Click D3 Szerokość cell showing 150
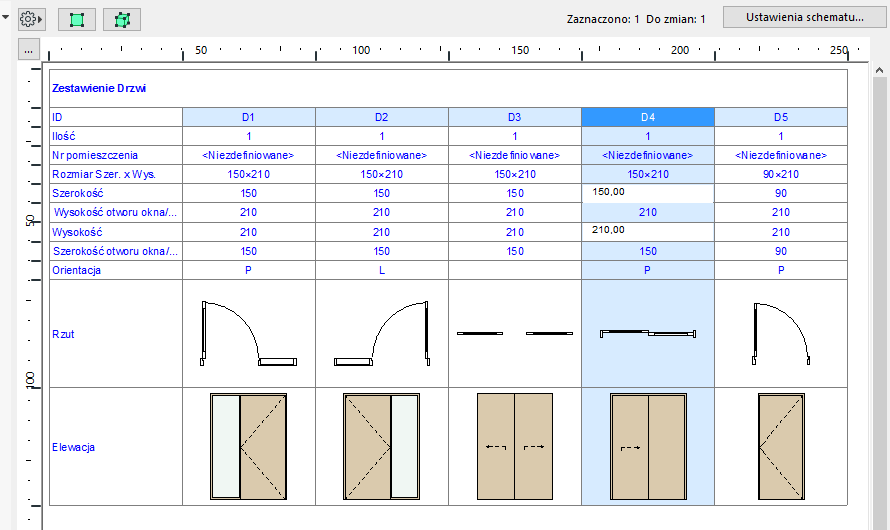 (515, 193)
